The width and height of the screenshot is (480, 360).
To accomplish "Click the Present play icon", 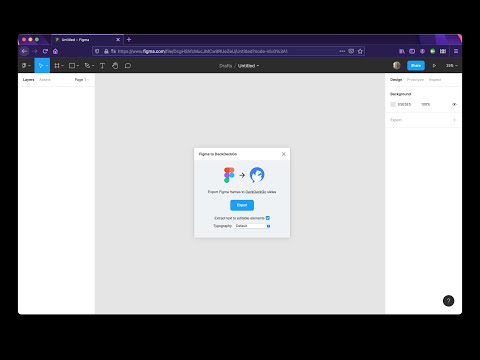I will coord(434,66).
